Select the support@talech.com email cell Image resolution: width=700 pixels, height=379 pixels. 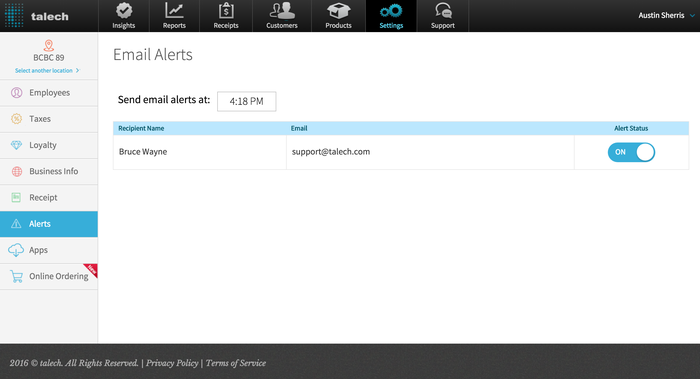pyautogui.click(x=430, y=152)
